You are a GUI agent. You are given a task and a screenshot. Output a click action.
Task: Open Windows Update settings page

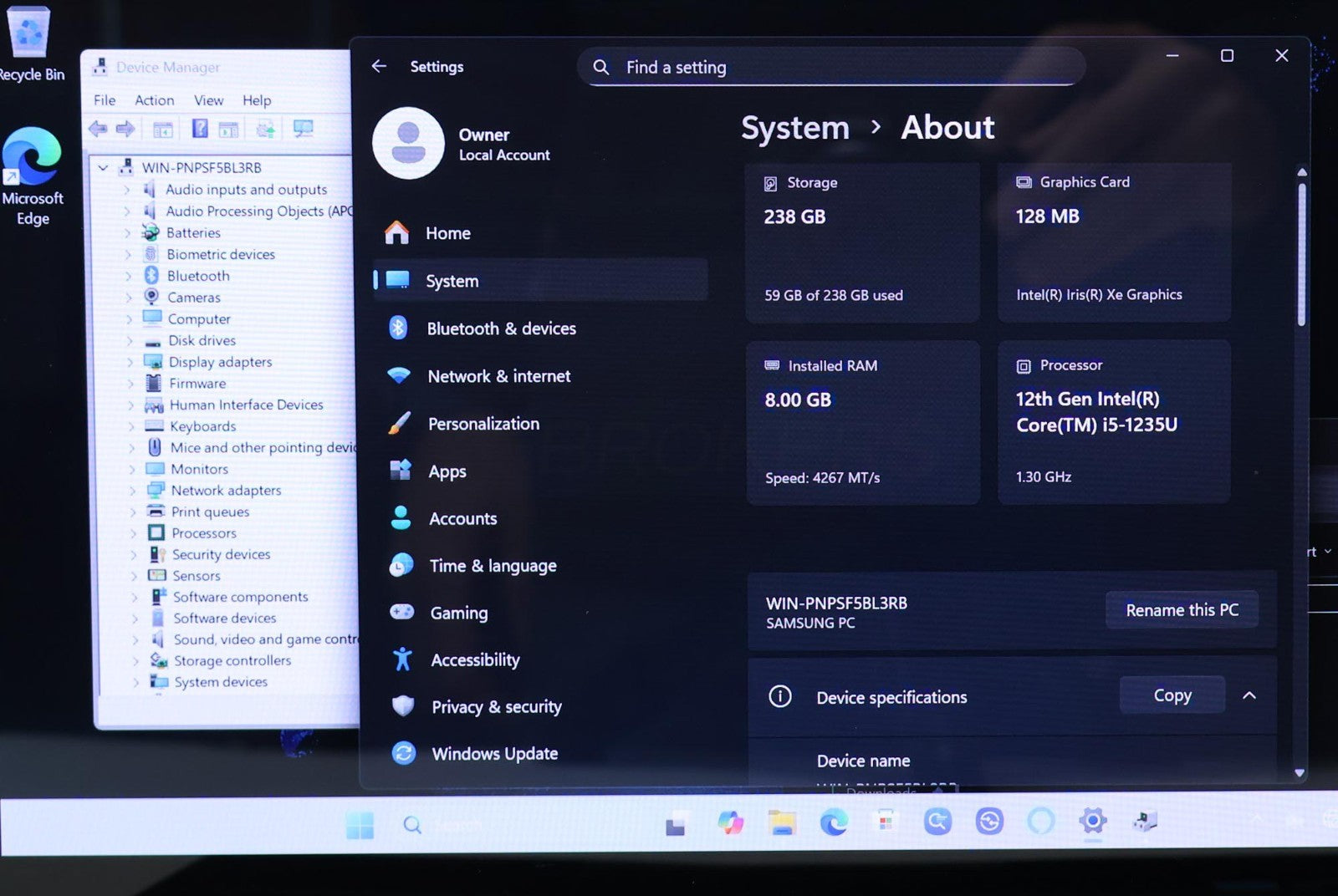point(493,754)
